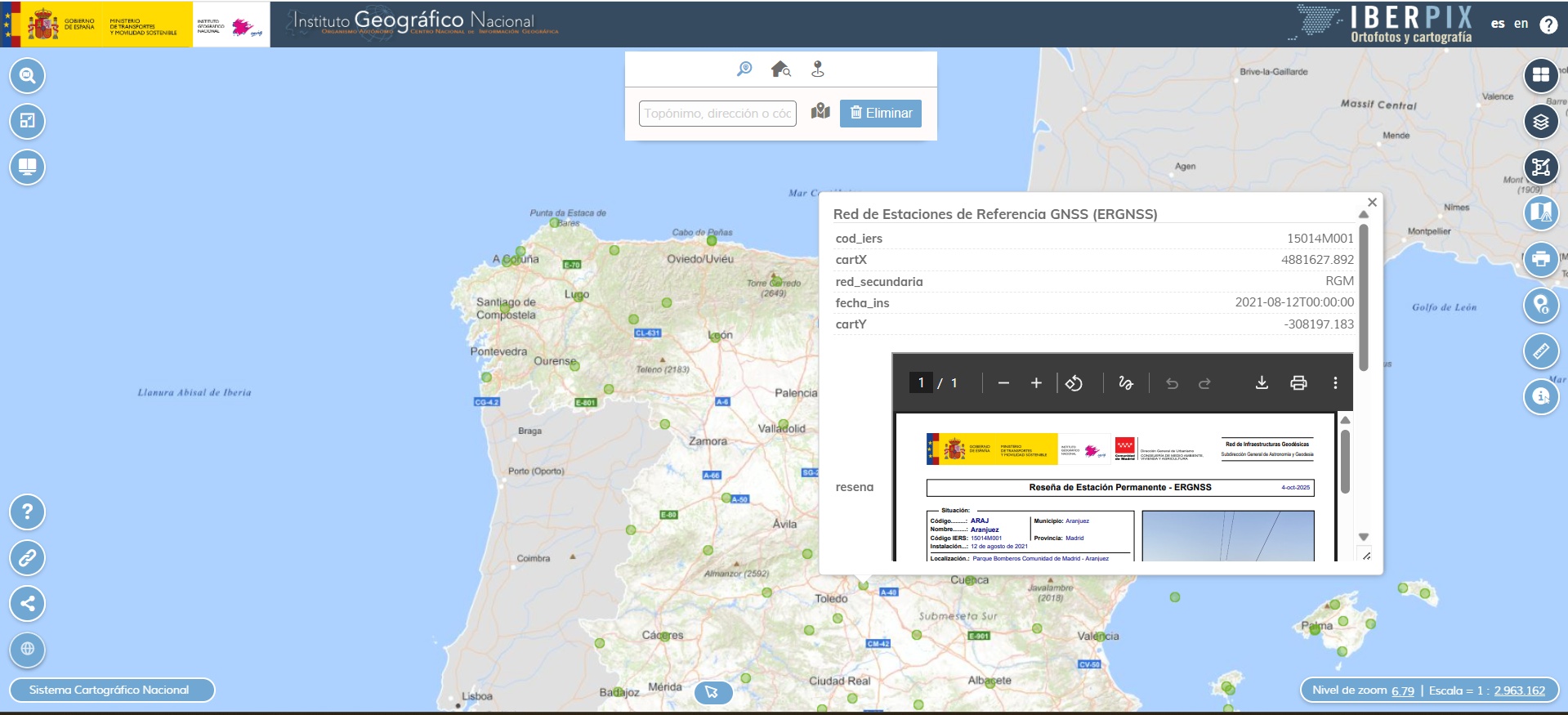The image size is (1568, 715).
Task: Activate the drawing vector edit tool
Action: click(1540, 168)
